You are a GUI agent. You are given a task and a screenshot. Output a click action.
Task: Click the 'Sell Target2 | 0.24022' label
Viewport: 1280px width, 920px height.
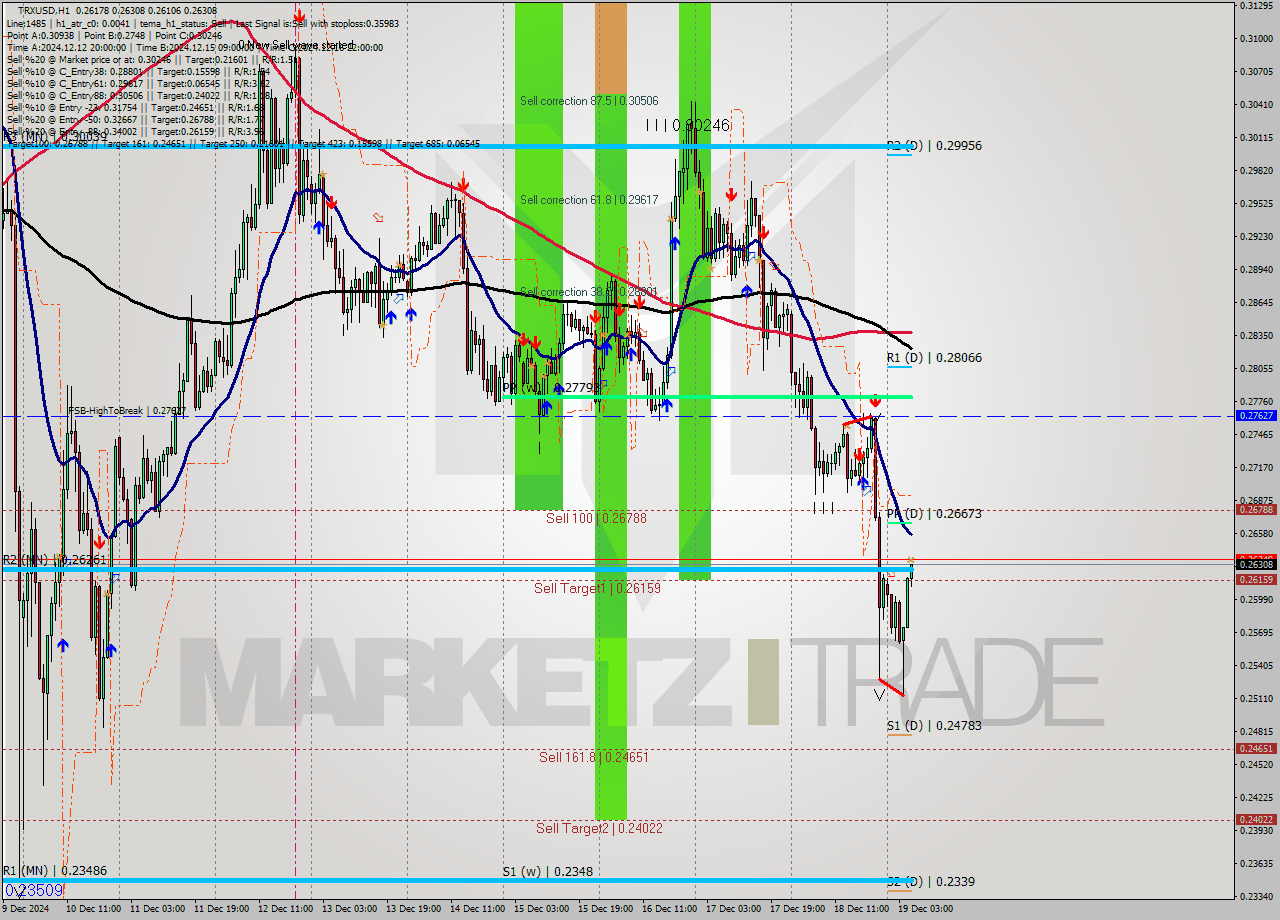coord(599,828)
